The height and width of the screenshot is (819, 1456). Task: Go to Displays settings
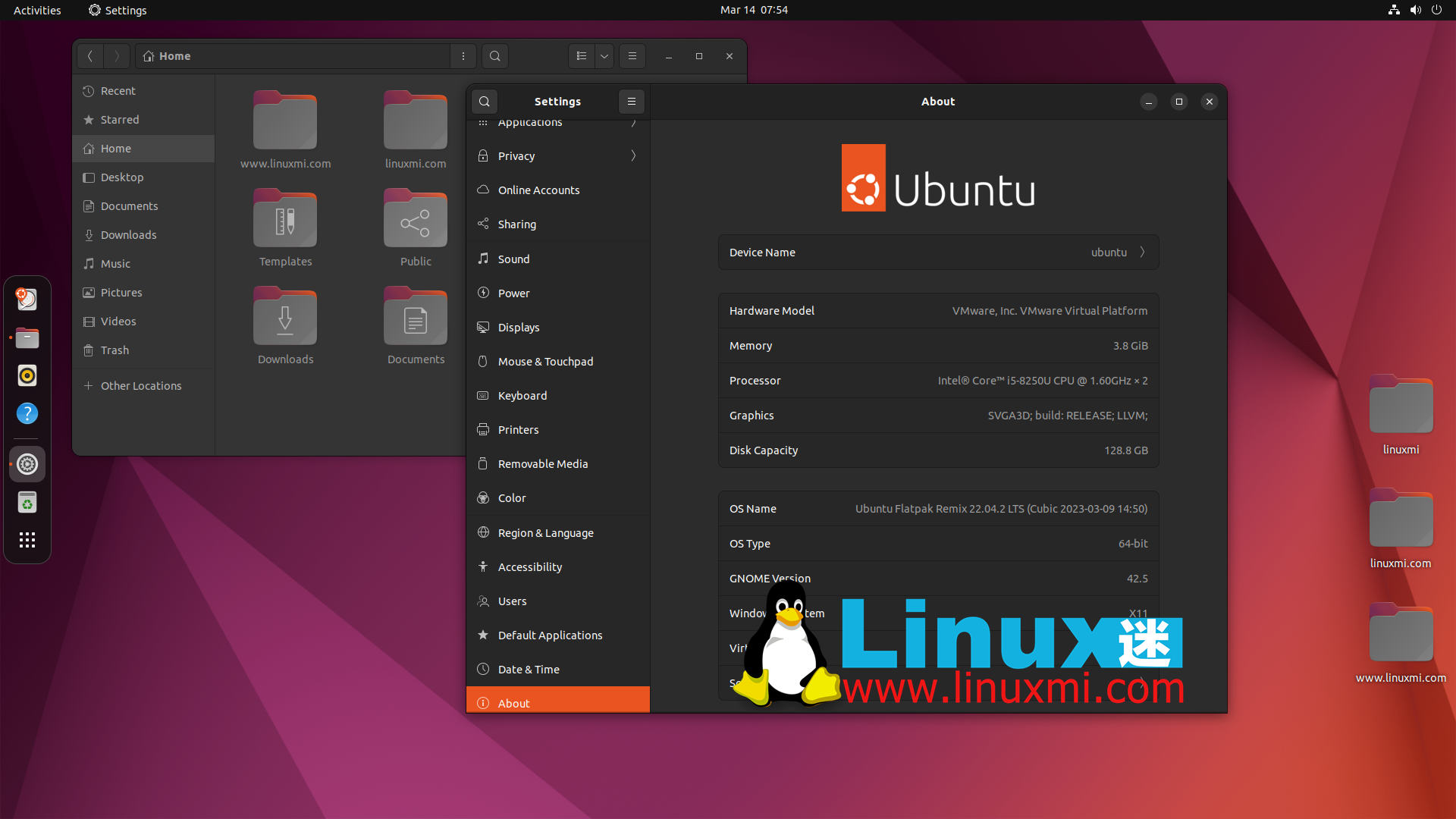(558, 328)
